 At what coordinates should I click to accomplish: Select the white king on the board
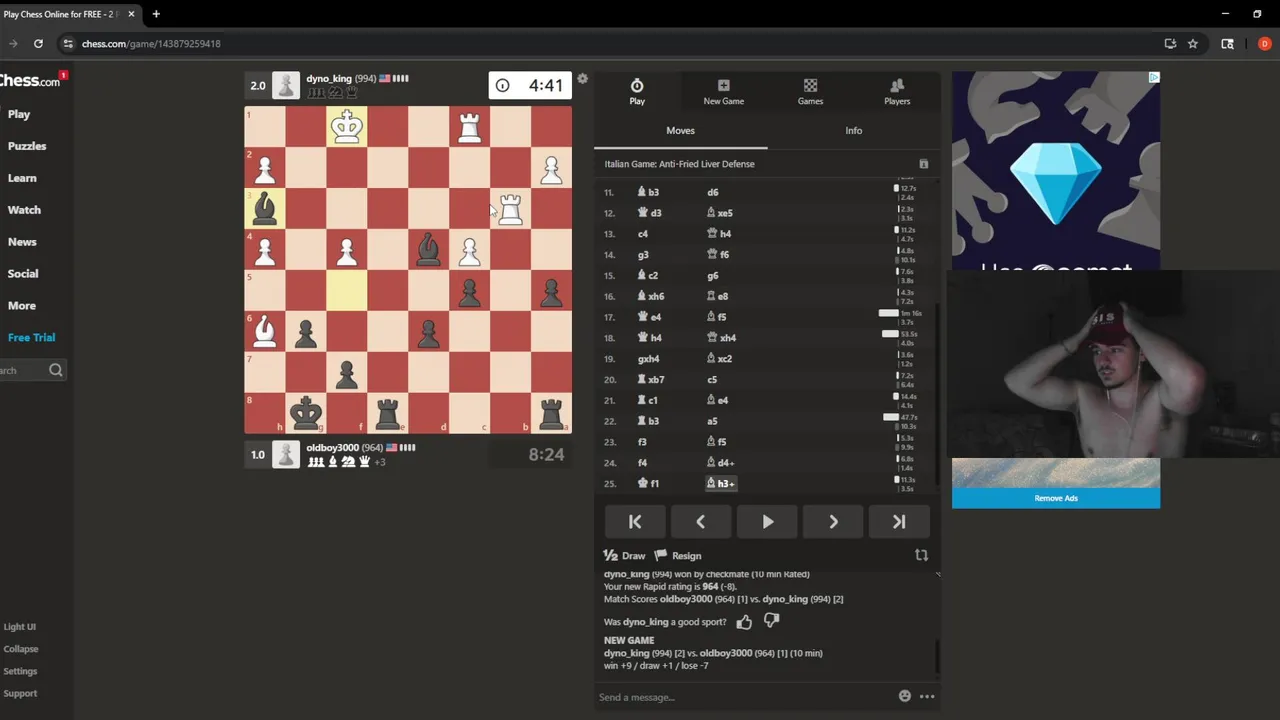347,127
